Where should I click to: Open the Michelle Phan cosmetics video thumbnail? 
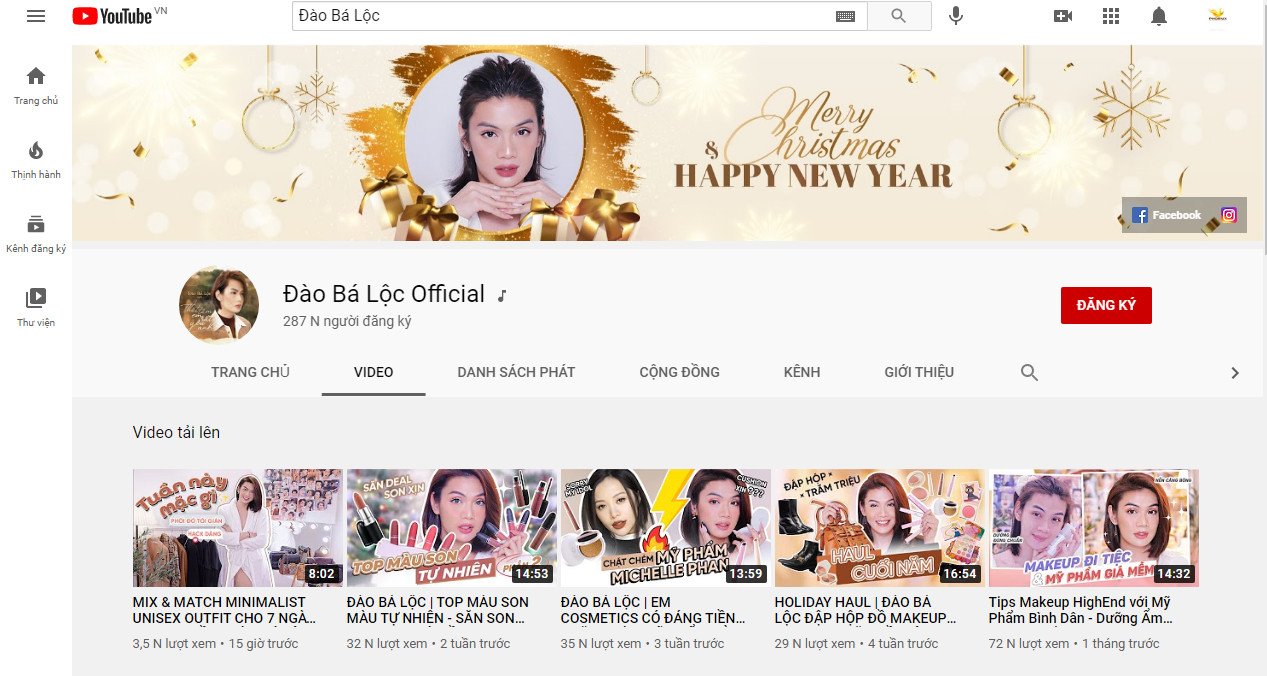(666, 527)
